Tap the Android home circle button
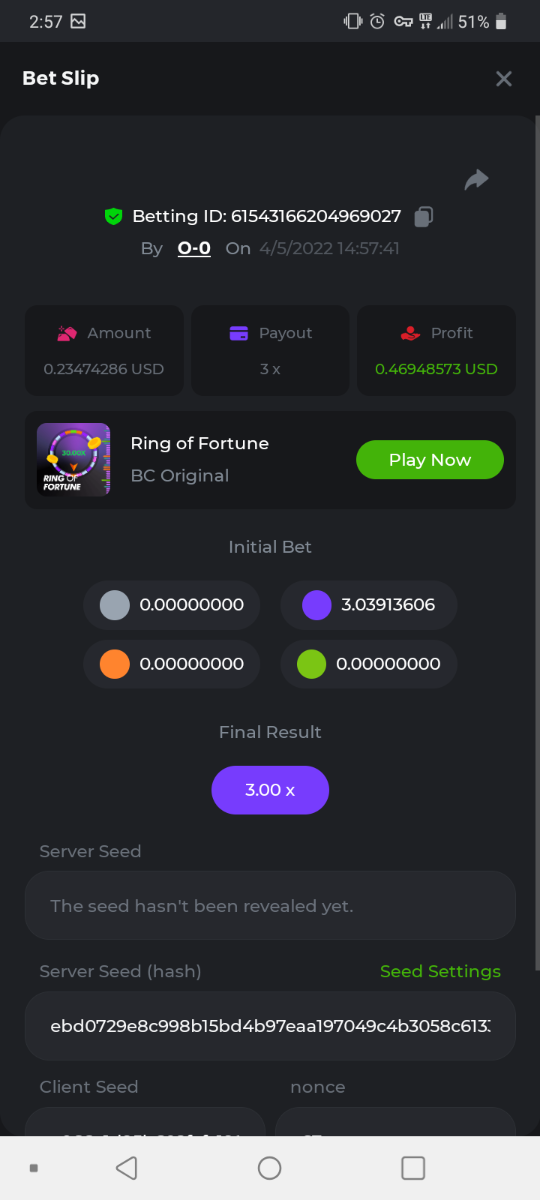This screenshot has width=540, height=1200. [x=270, y=1168]
